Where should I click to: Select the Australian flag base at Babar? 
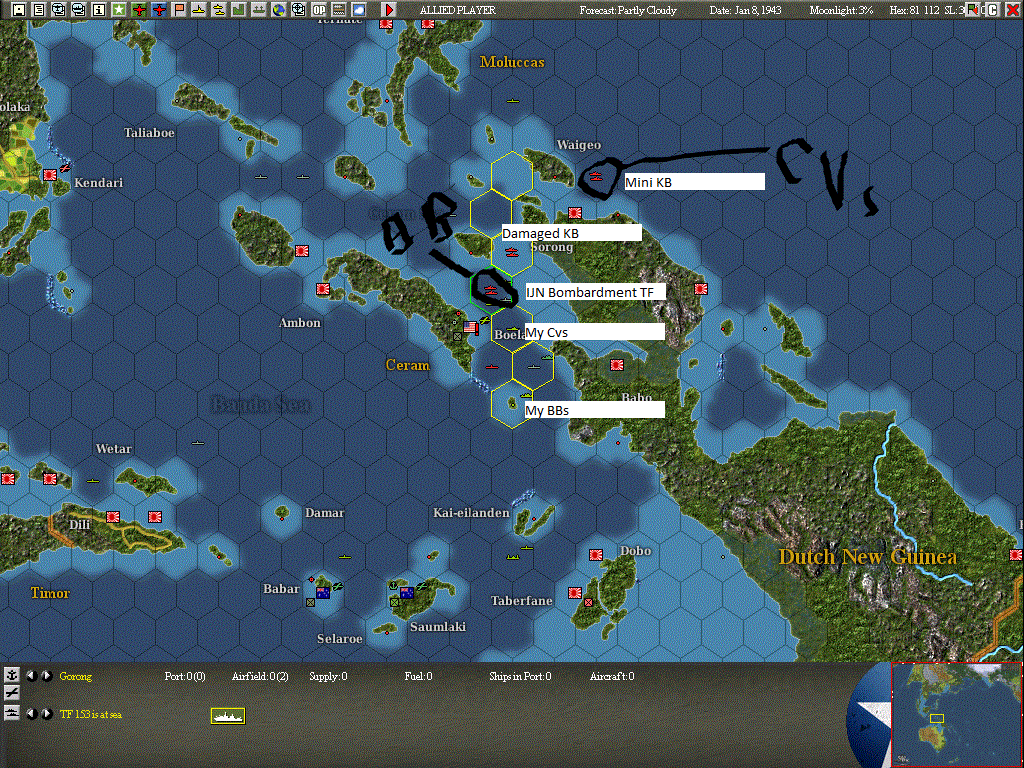tap(323, 592)
